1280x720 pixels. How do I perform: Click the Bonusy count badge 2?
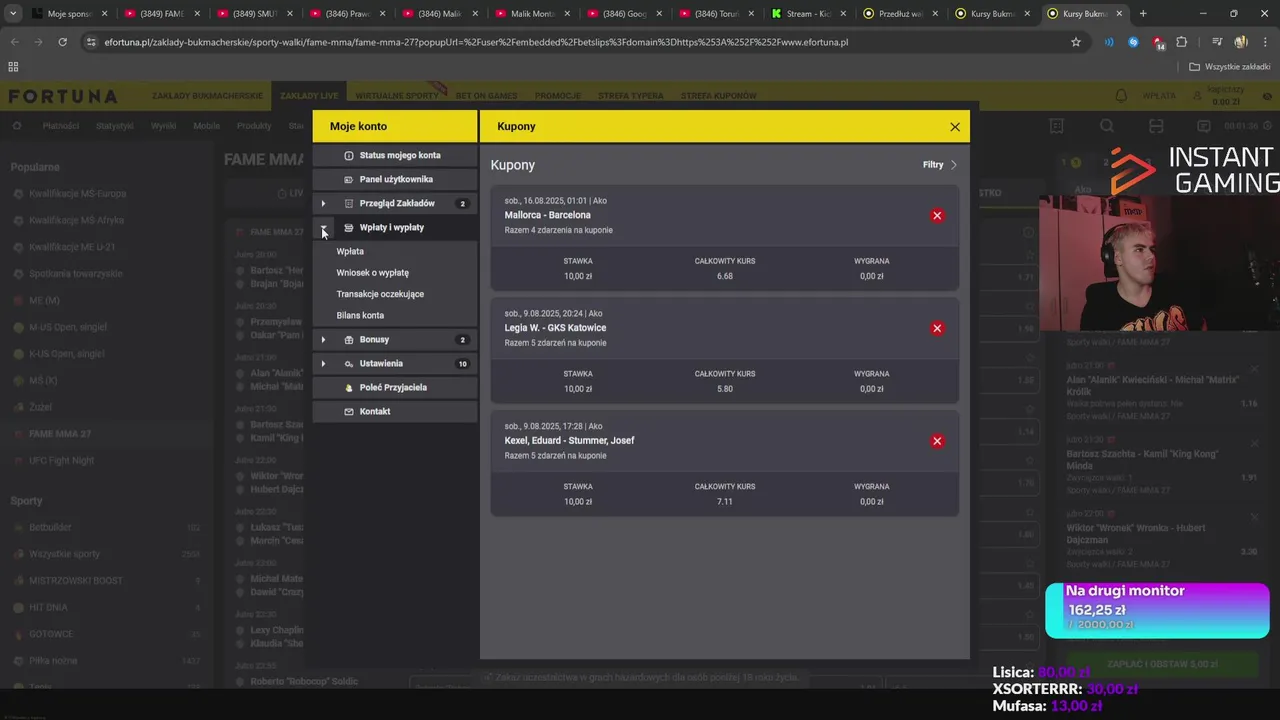coord(462,340)
